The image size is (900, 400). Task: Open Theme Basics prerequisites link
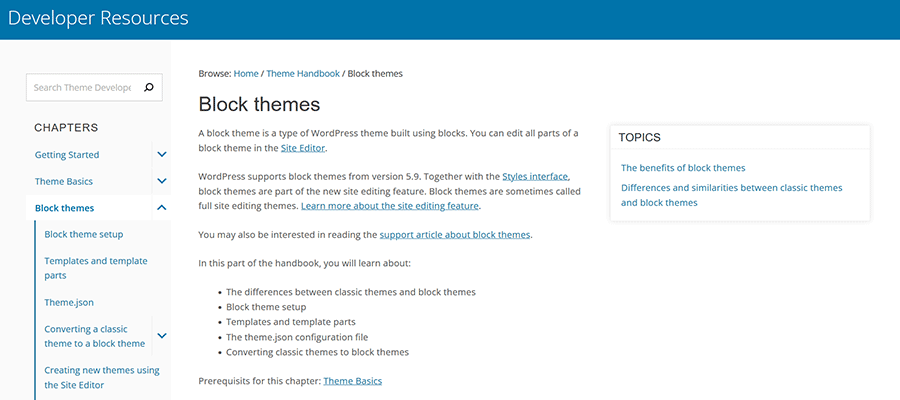coord(352,381)
